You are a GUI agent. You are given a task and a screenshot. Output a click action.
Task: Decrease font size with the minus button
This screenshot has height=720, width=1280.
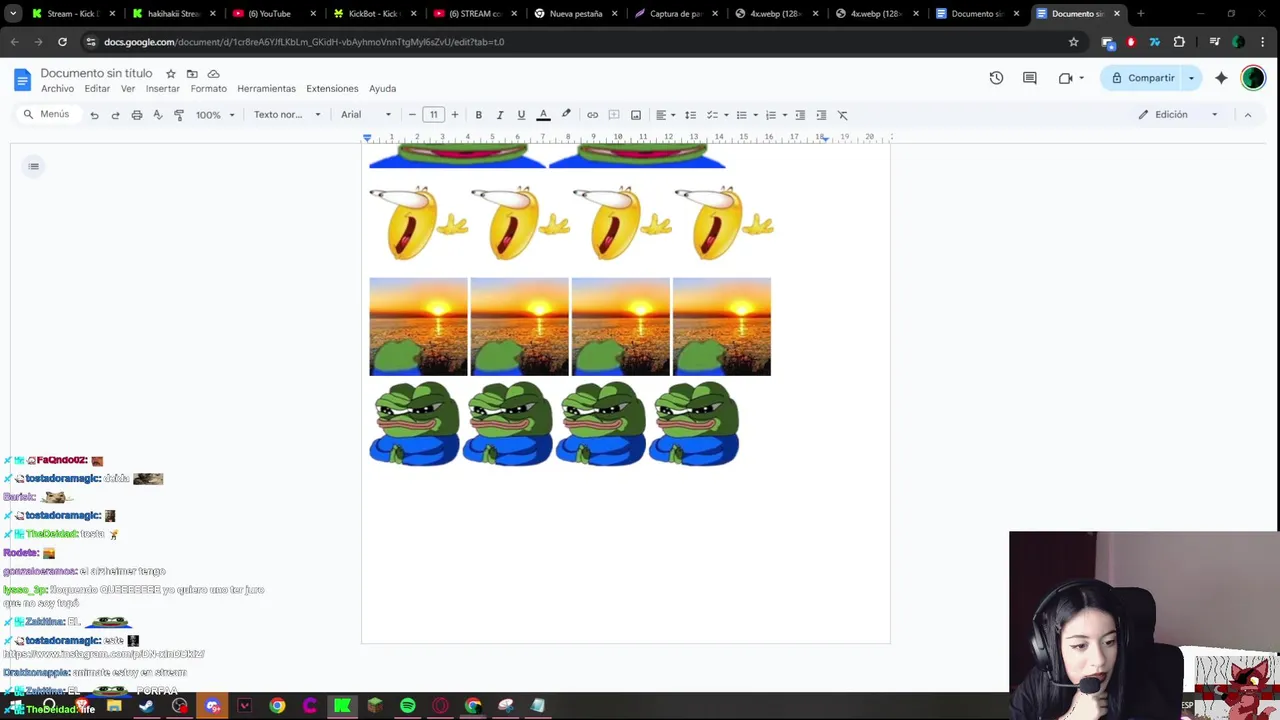[412, 115]
